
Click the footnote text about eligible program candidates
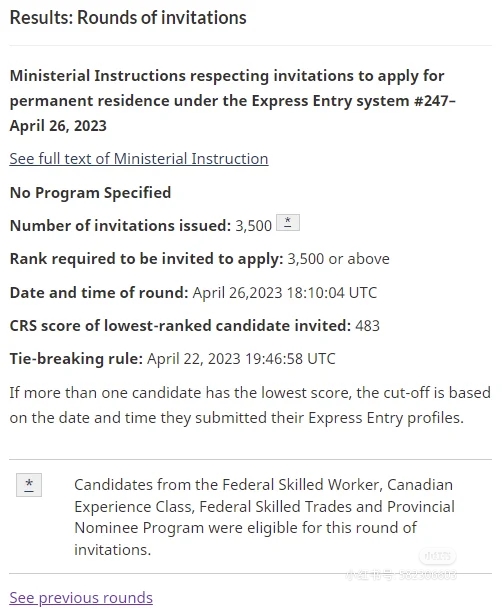[264, 517]
